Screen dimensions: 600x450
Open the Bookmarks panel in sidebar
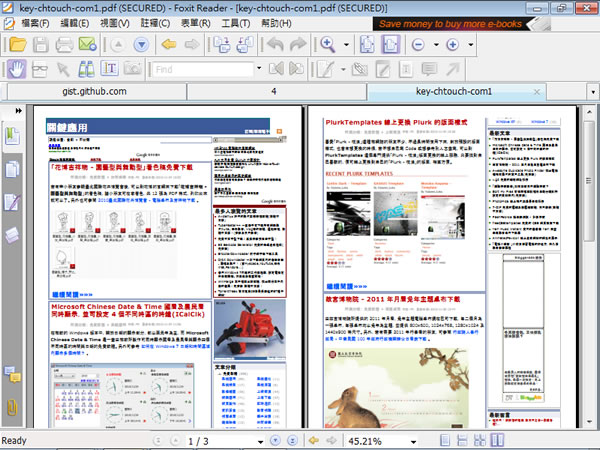point(13,136)
